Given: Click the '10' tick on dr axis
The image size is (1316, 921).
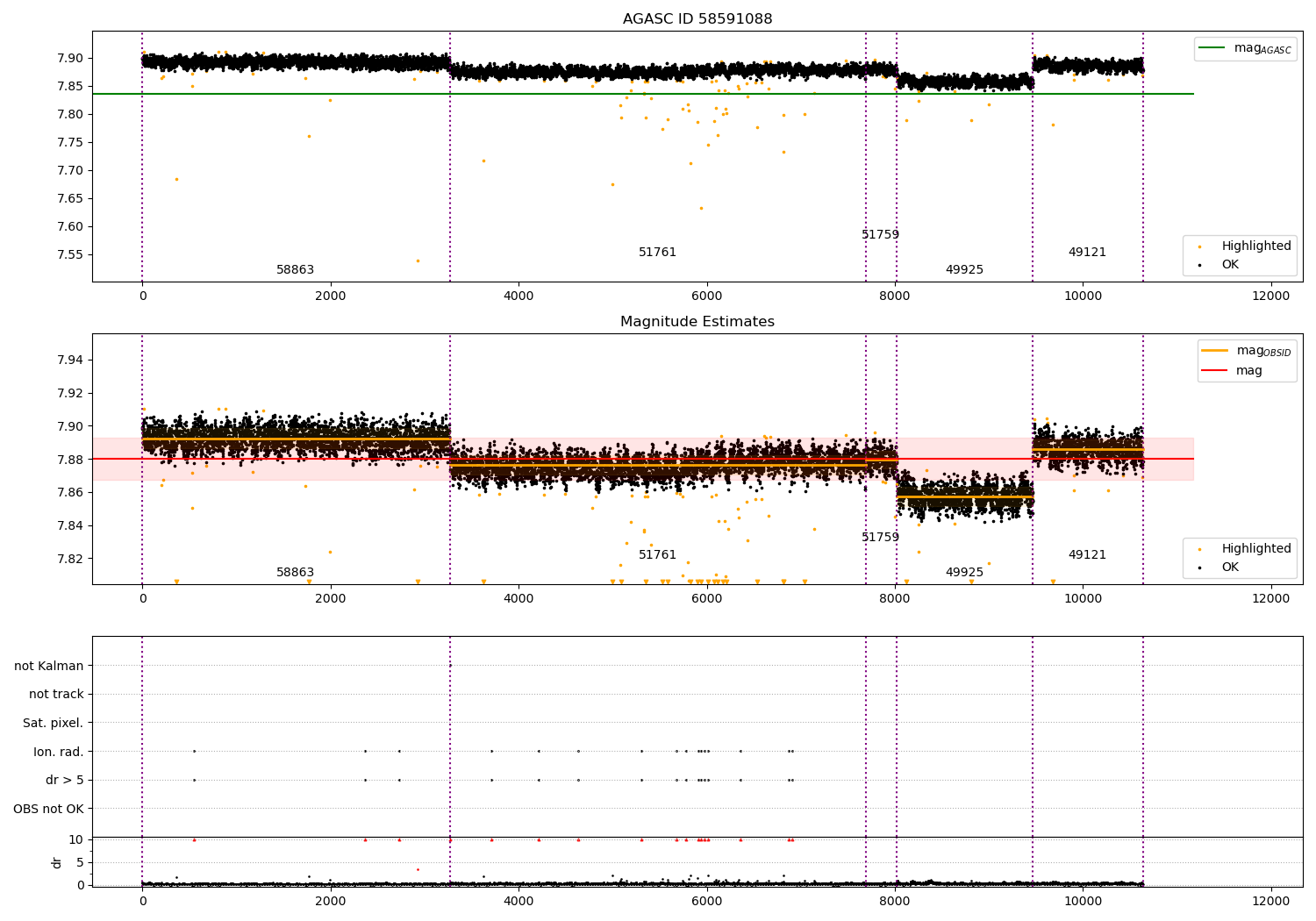Looking at the screenshot, I should click(76, 840).
